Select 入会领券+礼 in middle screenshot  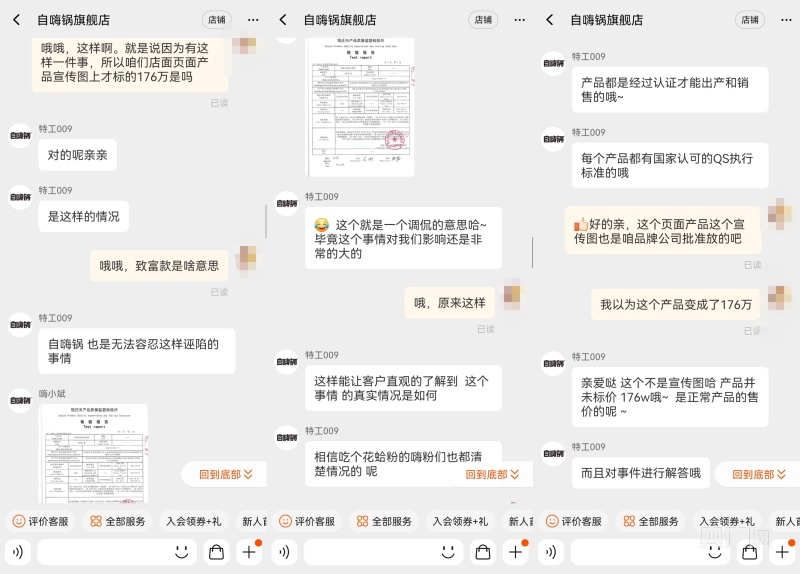coord(460,521)
